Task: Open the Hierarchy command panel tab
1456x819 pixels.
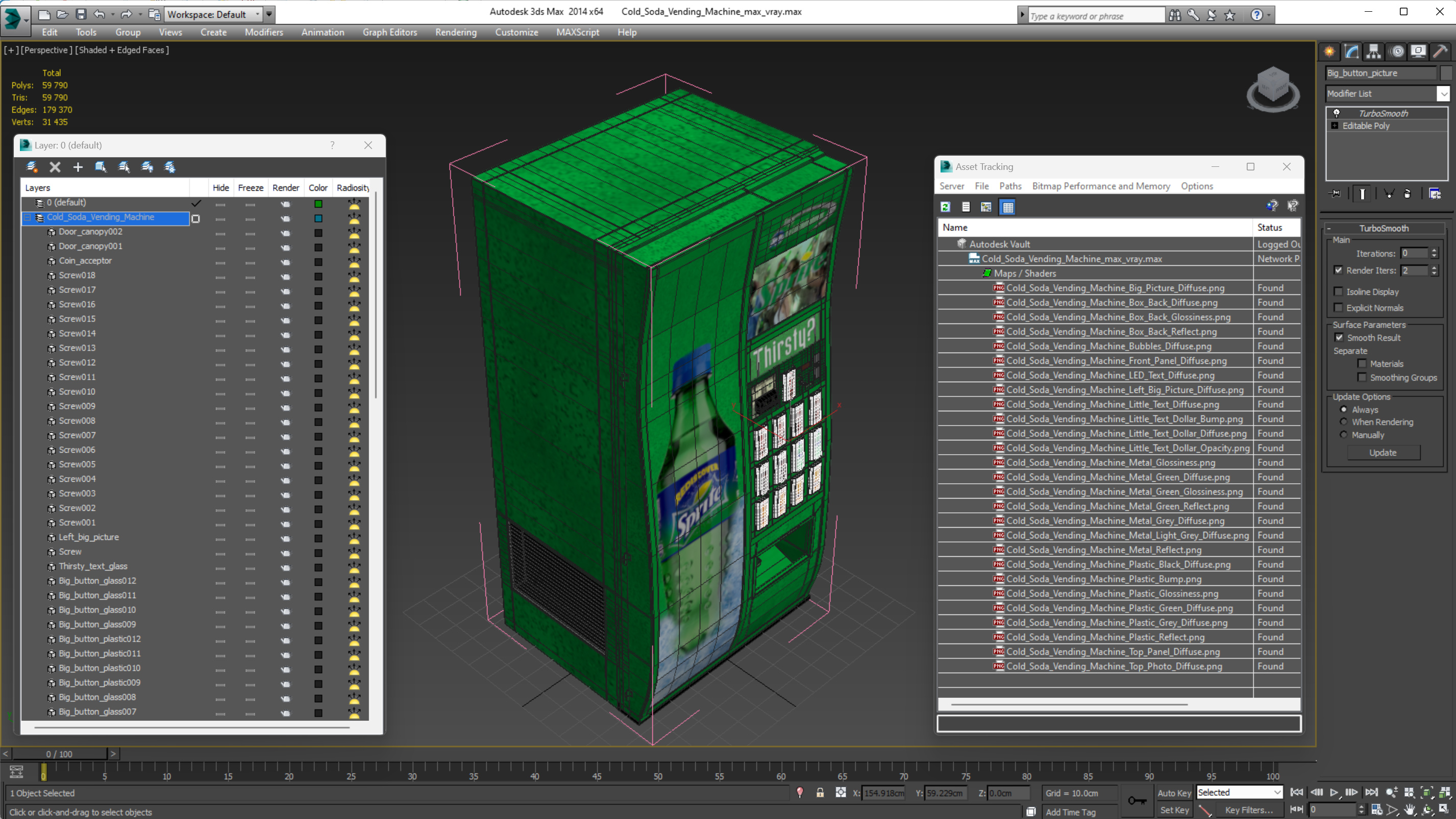Action: pyautogui.click(x=1373, y=52)
